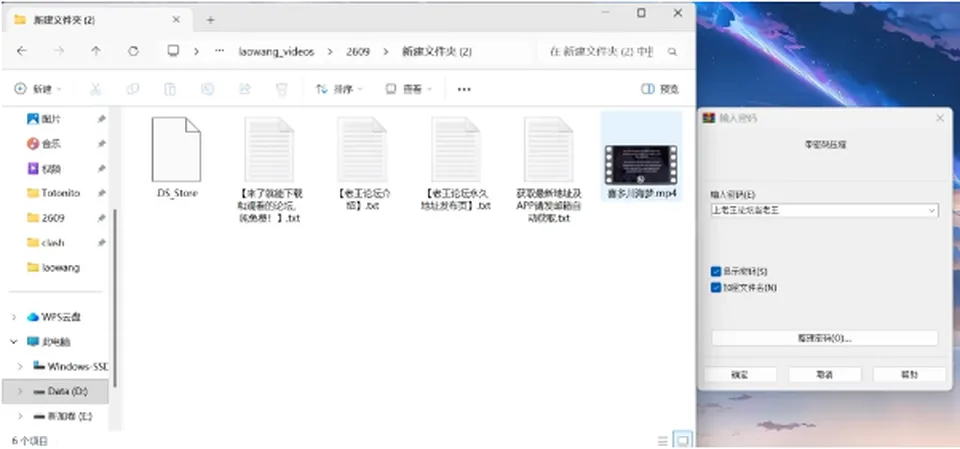This screenshot has height=449, width=960.
Task: Close the 输入密码 dialog
Action: (x=940, y=118)
